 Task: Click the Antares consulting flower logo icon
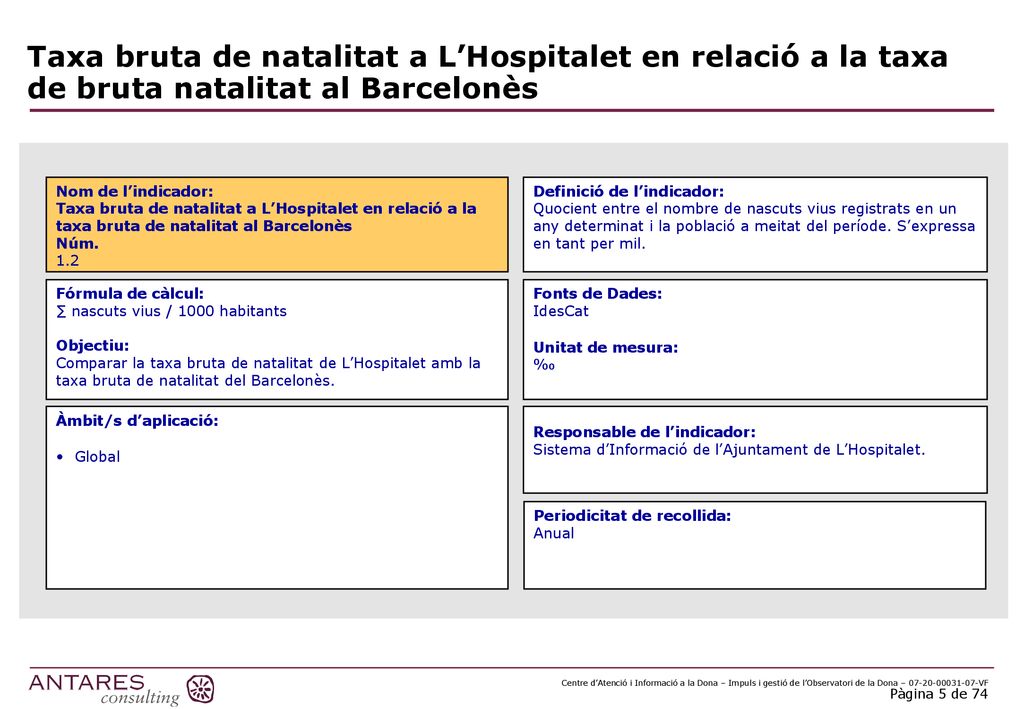200,689
